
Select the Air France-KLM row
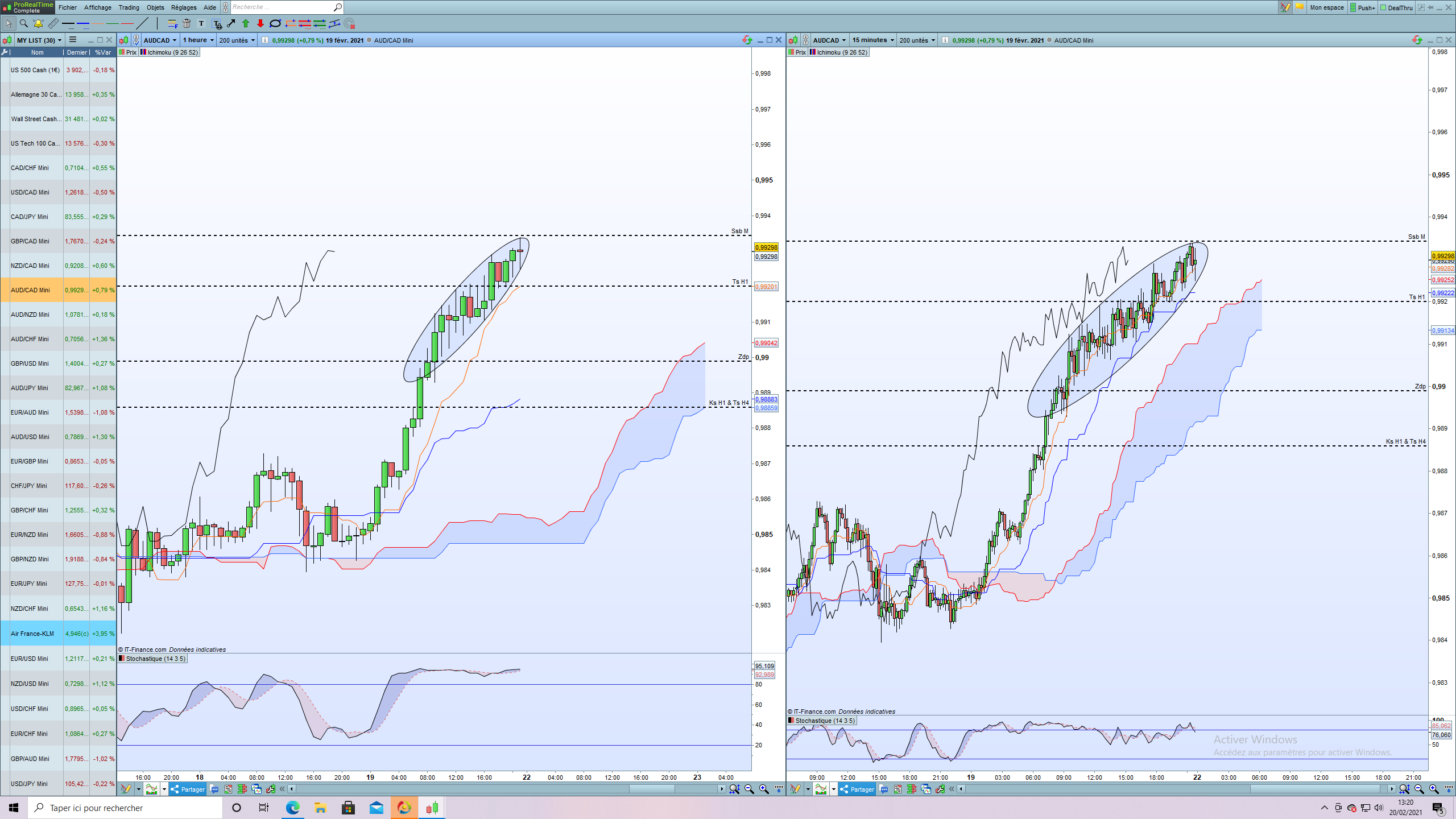tap(58, 634)
